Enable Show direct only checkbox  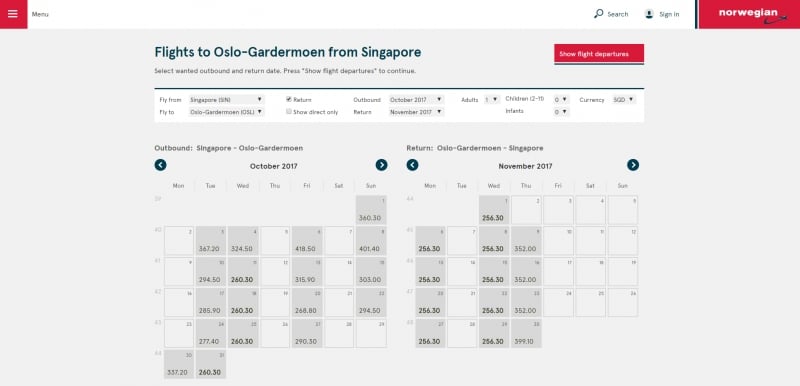click(289, 111)
